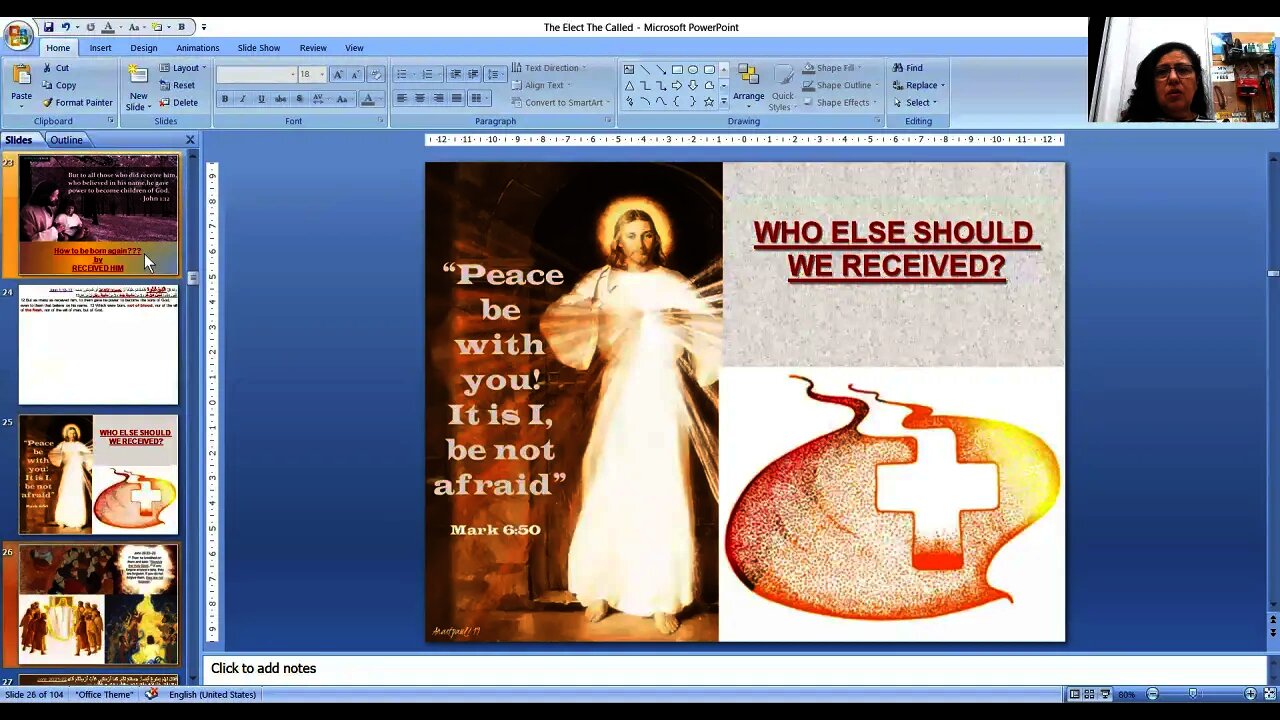1280x720 pixels.
Task: Switch to the Outline pane tab
Action: click(x=66, y=140)
